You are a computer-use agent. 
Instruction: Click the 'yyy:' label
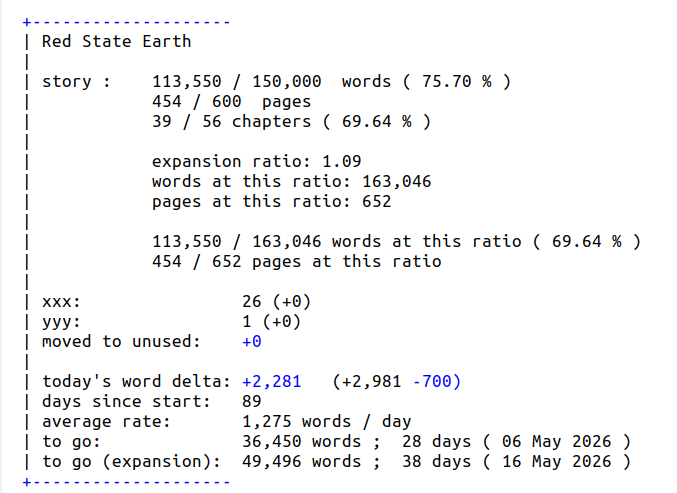point(61,322)
